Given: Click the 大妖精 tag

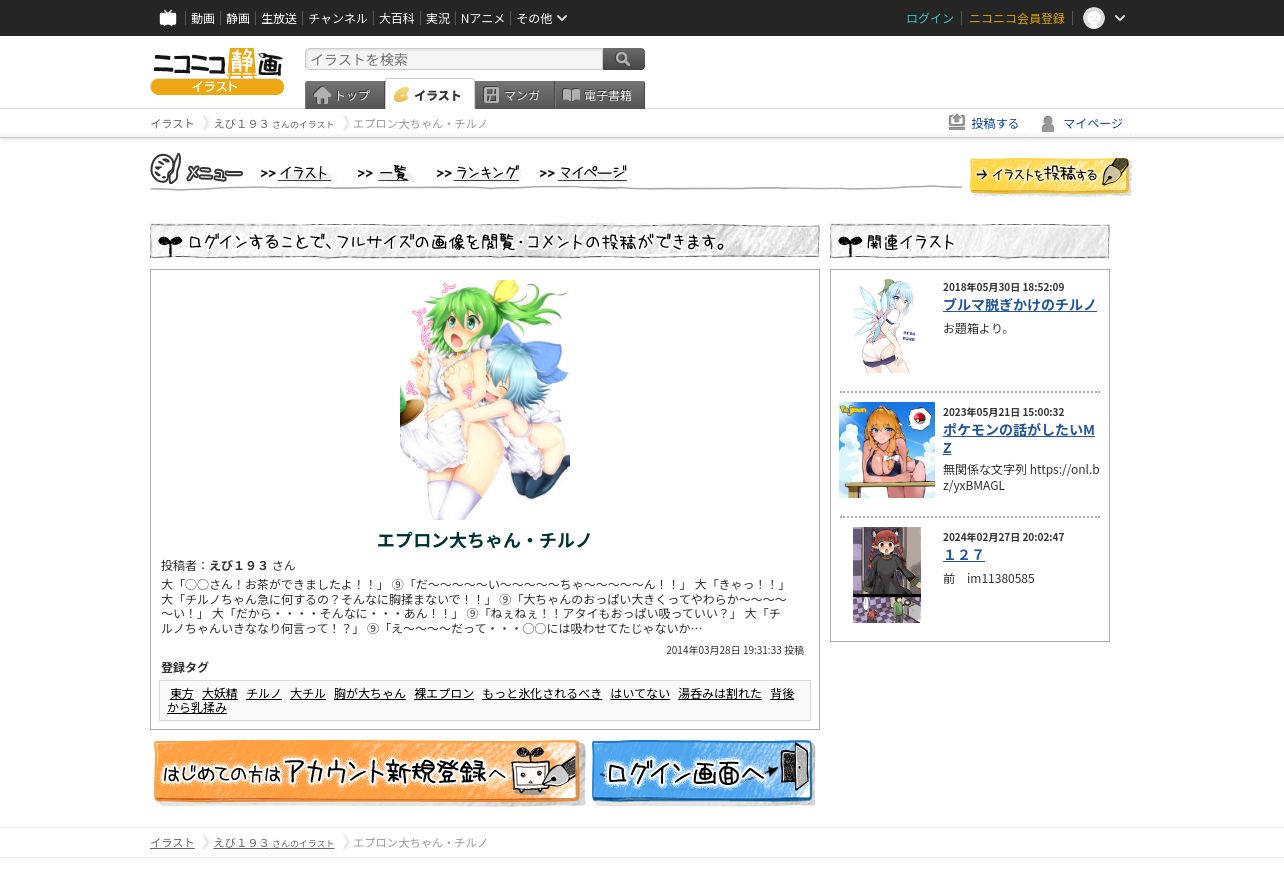Looking at the screenshot, I should point(220,693).
